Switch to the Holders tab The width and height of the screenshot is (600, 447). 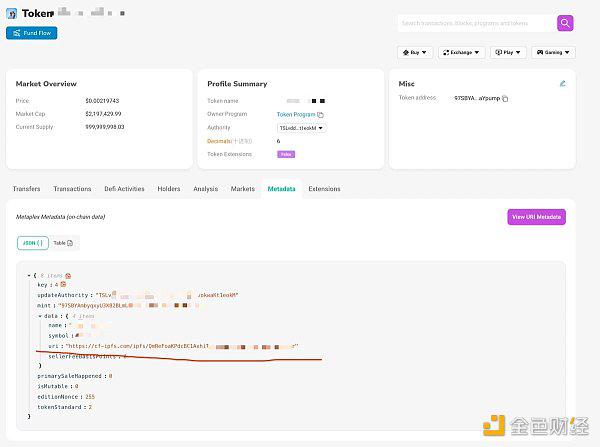(x=169, y=188)
